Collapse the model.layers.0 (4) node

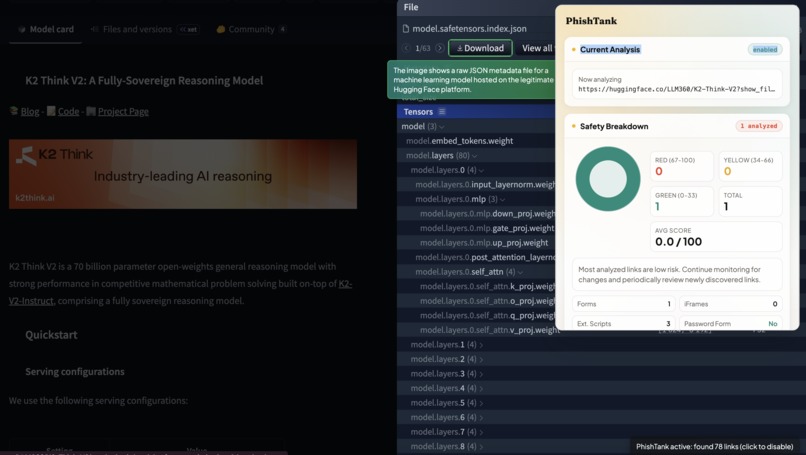pos(481,170)
